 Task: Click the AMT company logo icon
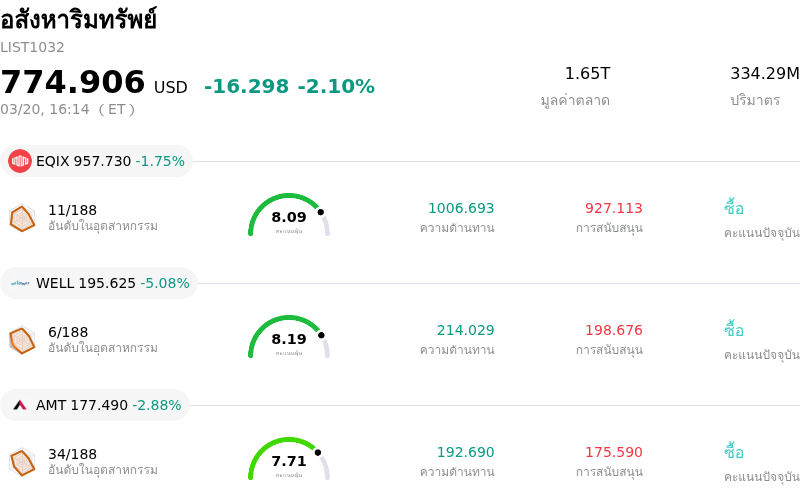pyautogui.click(x=20, y=405)
